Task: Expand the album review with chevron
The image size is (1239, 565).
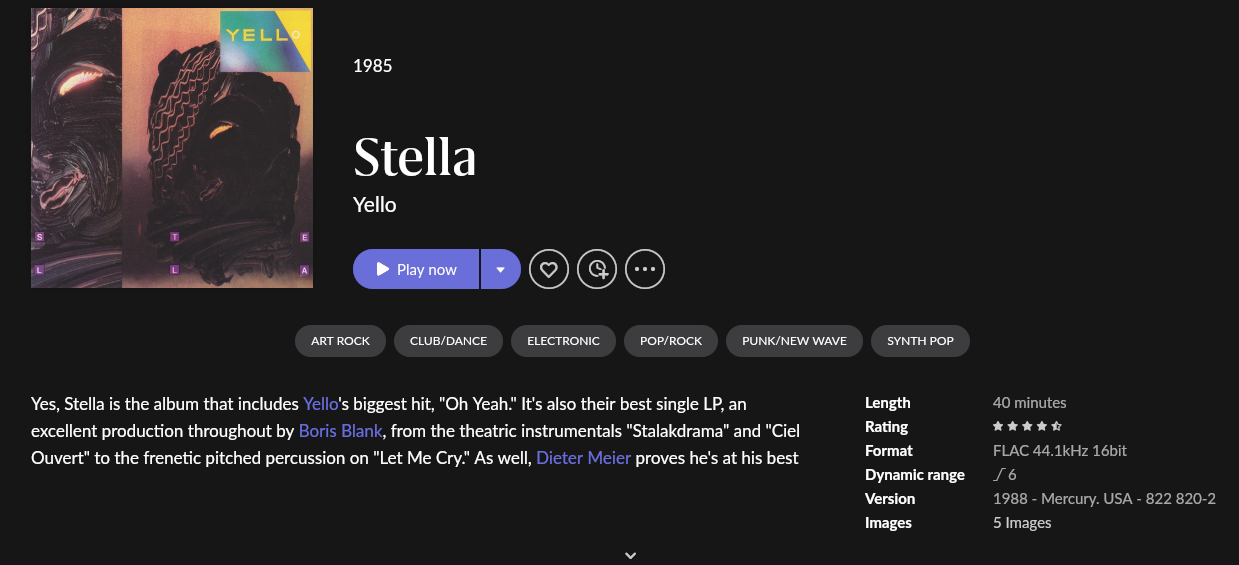Action: click(630, 555)
